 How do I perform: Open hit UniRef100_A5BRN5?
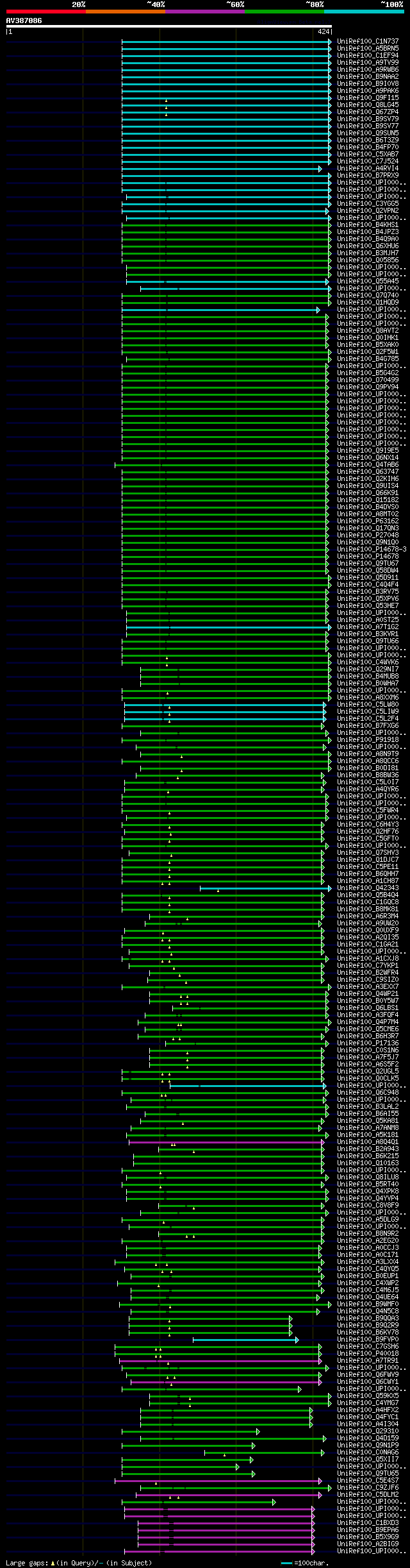[x=368, y=49]
